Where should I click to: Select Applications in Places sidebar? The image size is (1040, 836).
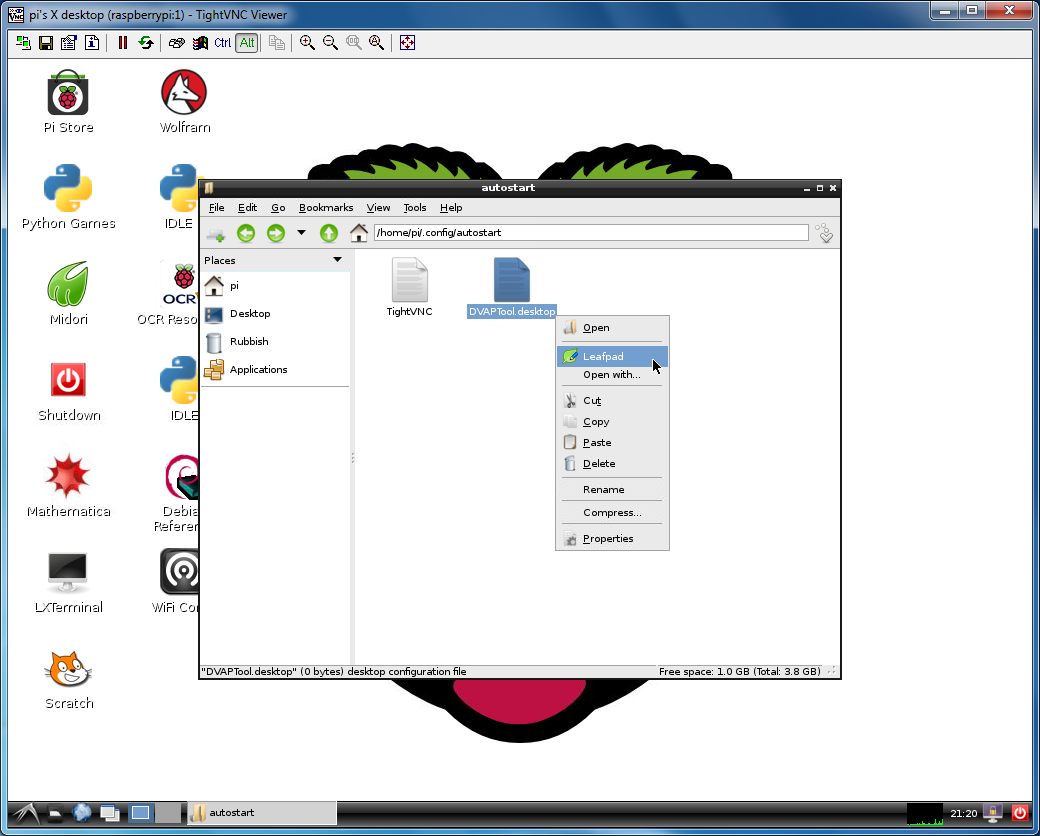click(x=275, y=370)
